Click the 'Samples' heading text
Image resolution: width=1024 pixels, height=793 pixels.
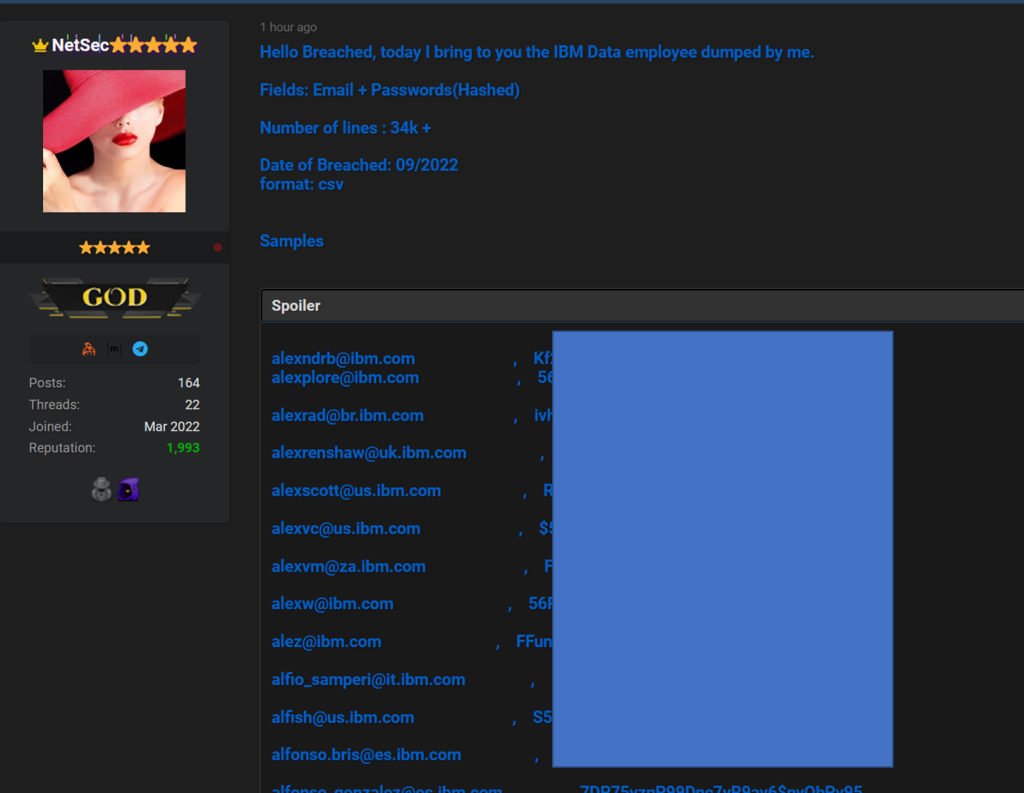[x=292, y=241]
